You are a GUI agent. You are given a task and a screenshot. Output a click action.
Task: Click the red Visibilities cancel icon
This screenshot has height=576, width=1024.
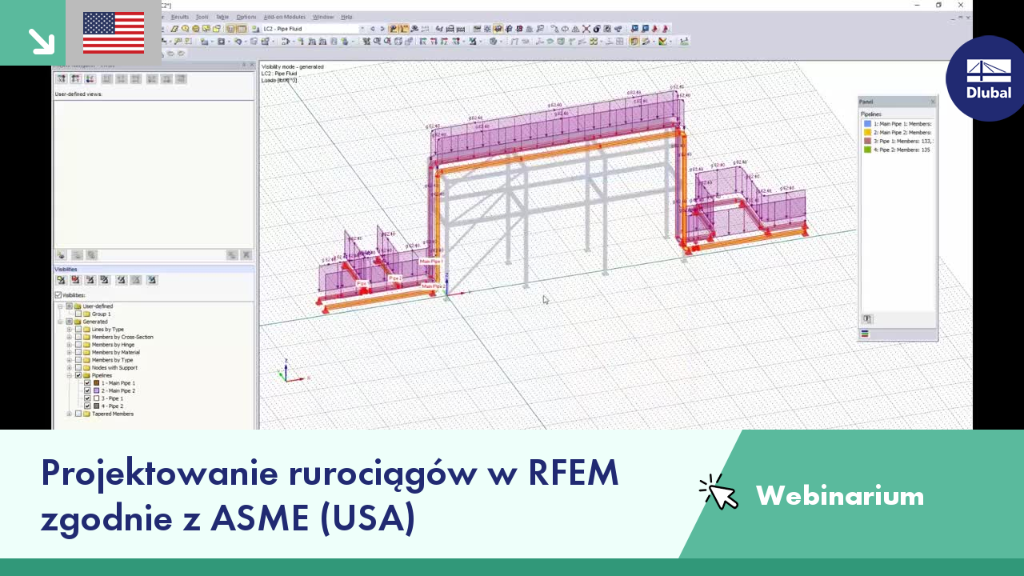pyautogui.click(x=76, y=280)
